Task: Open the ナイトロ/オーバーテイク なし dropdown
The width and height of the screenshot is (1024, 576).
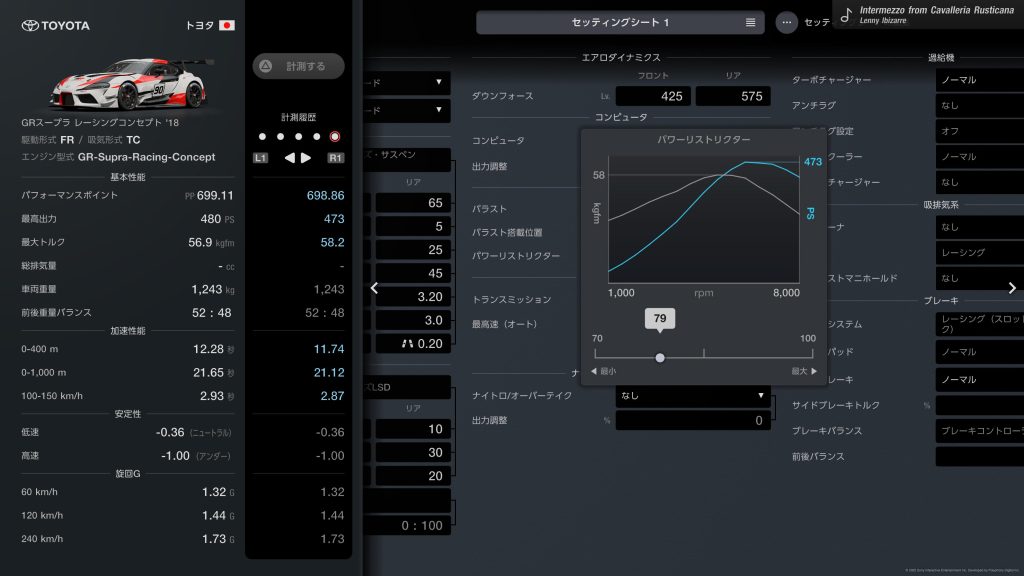Action: [x=692, y=395]
